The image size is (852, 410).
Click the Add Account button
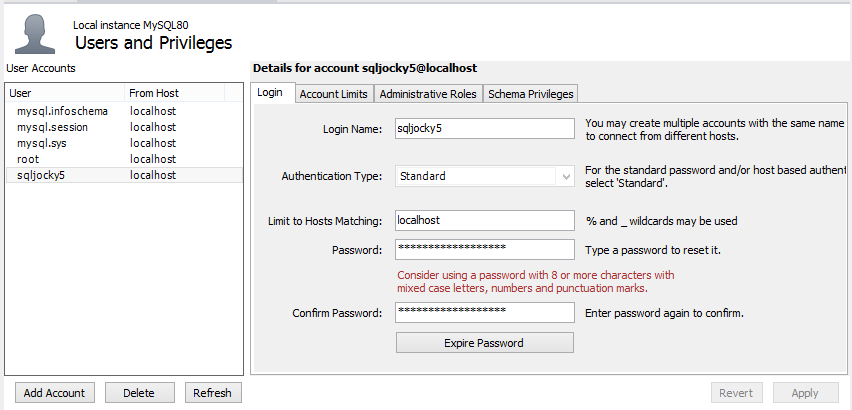(54, 393)
